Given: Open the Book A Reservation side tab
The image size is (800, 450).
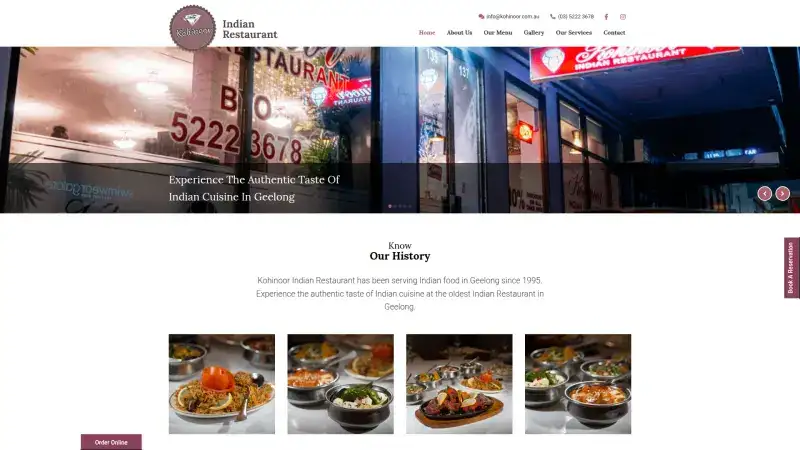Looking at the screenshot, I should click(792, 268).
